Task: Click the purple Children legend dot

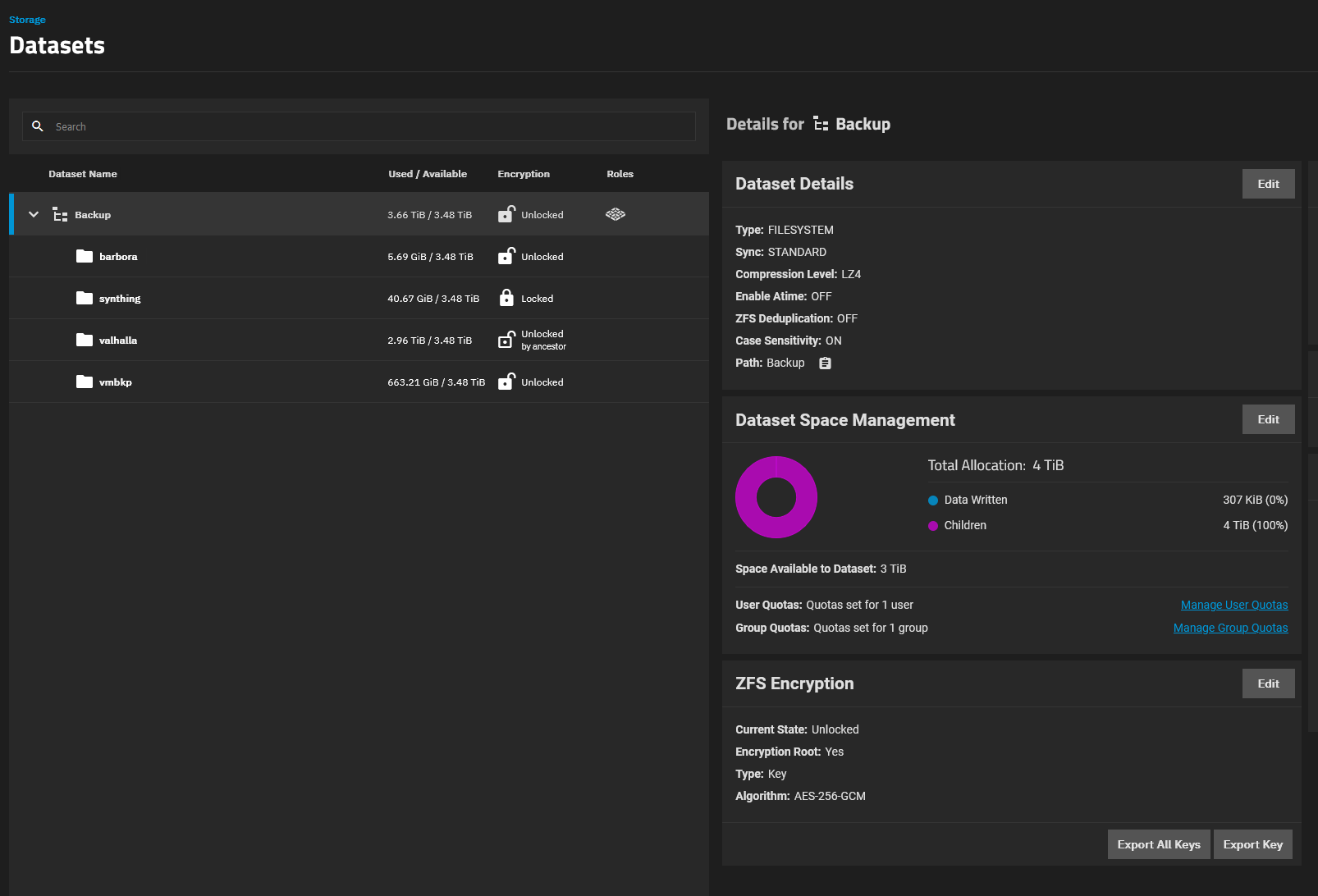Action: click(x=933, y=526)
